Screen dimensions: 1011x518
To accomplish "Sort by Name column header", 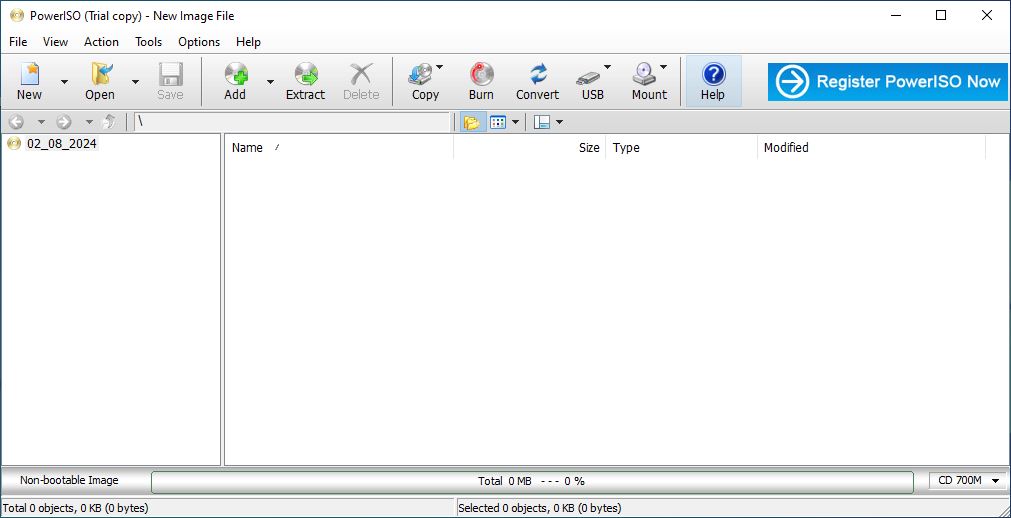I will (339, 148).
